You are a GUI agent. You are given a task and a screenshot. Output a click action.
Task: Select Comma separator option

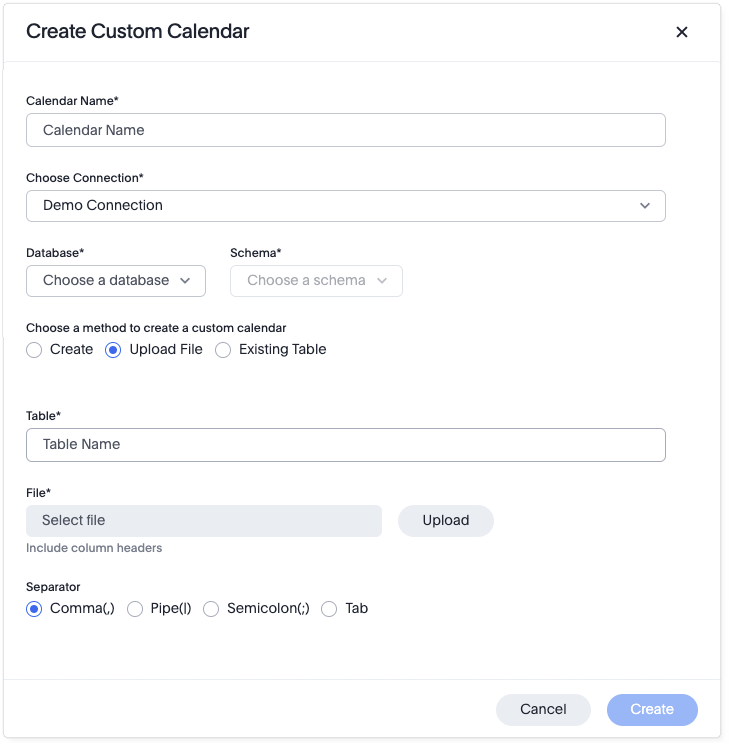(34, 609)
